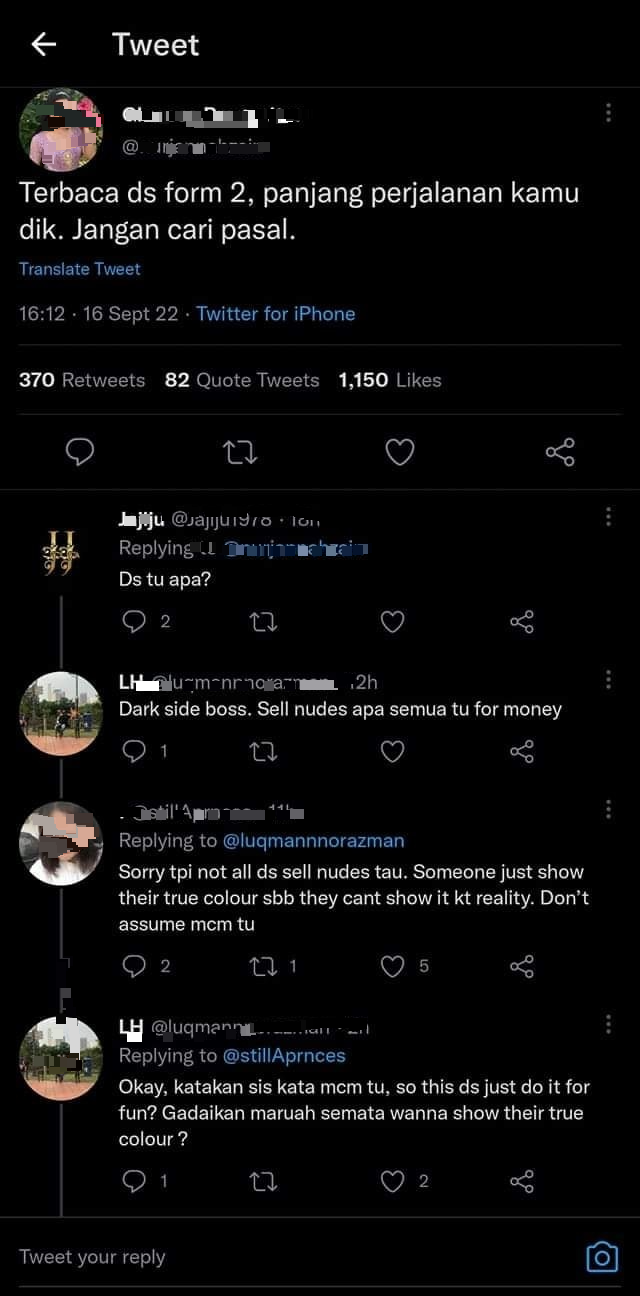Reply to the main tweet

point(80,452)
